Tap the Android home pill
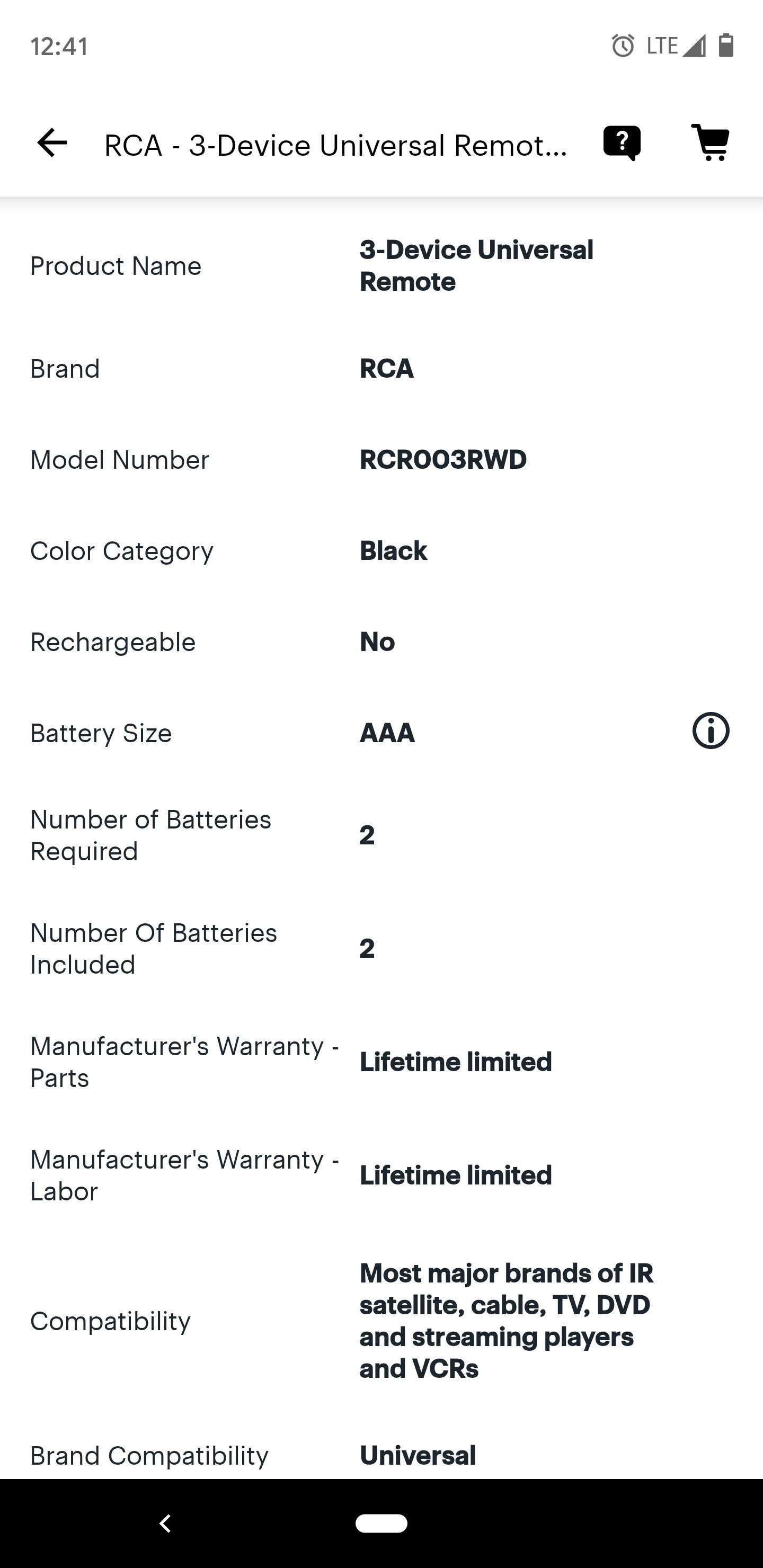This screenshot has height=1568, width=763. click(x=381, y=1523)
